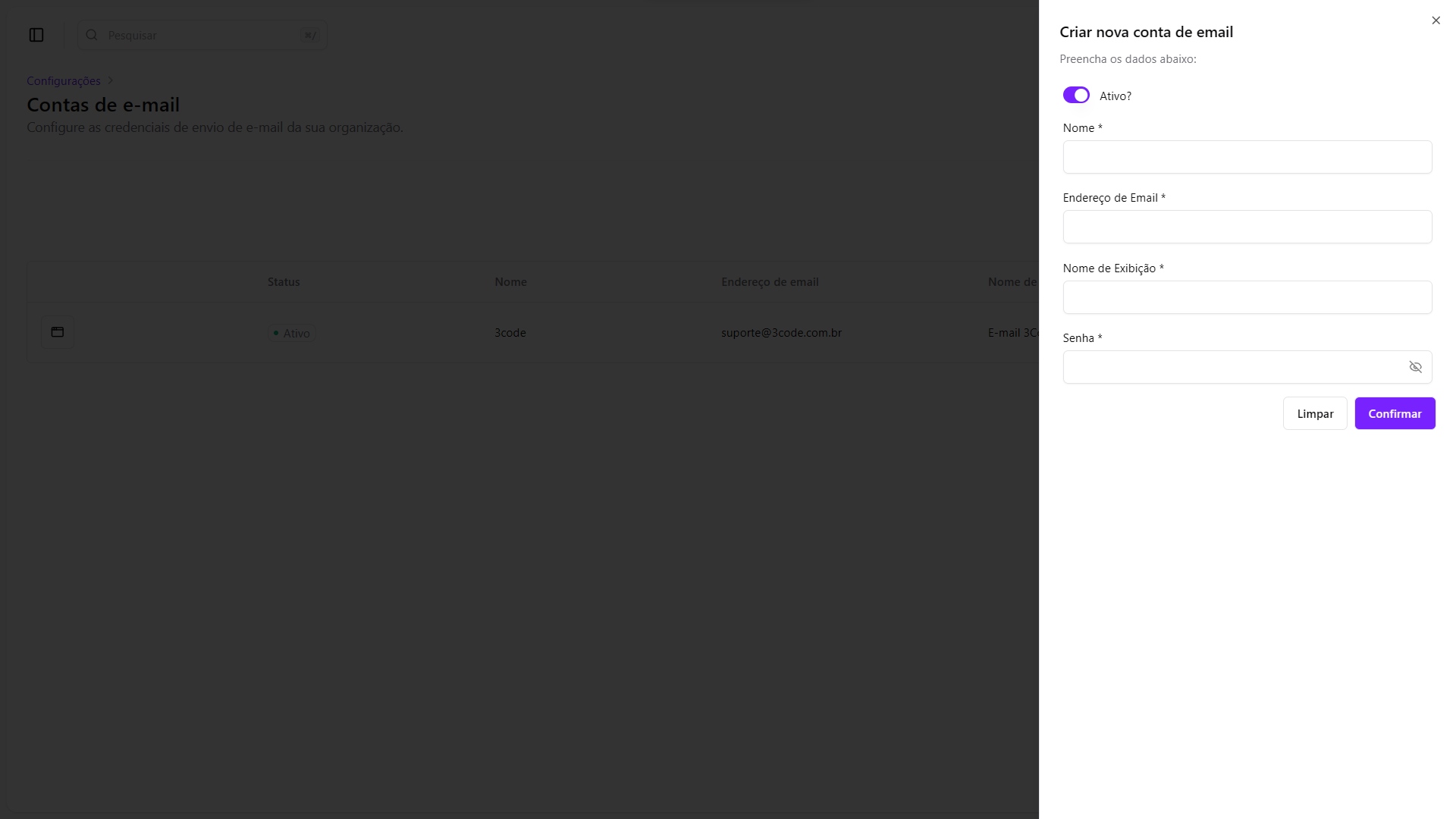This screenshot has width=1456, height=819.
Task: Focus the Endereço de Email field
Action: tap(1247, 227)
